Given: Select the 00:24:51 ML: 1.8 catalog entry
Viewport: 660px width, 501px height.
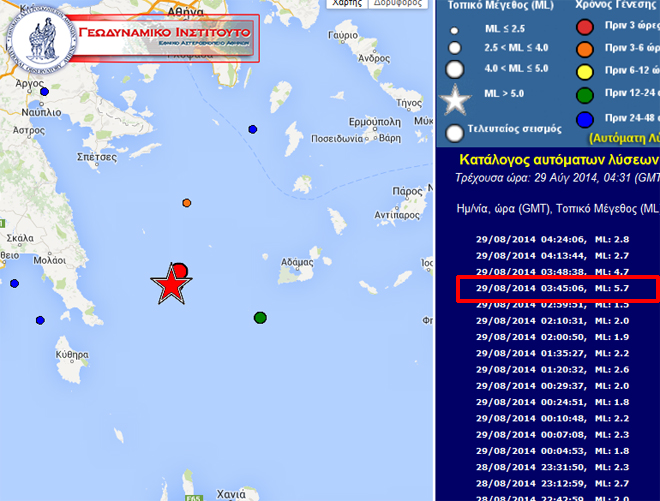Looking at the screenshot, I should pyautogui.click(x=552, y=402).
